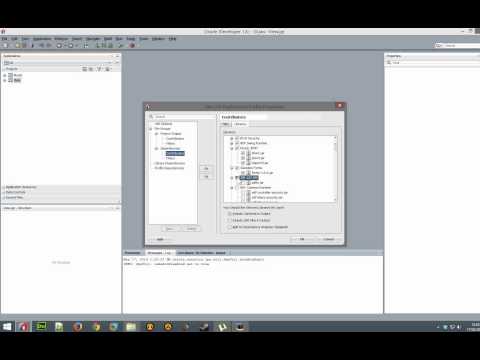This screenshot has height=360, width=480.
Task: Toggle checkbox of first library in Libraries list
Action: tap(237, 138)
